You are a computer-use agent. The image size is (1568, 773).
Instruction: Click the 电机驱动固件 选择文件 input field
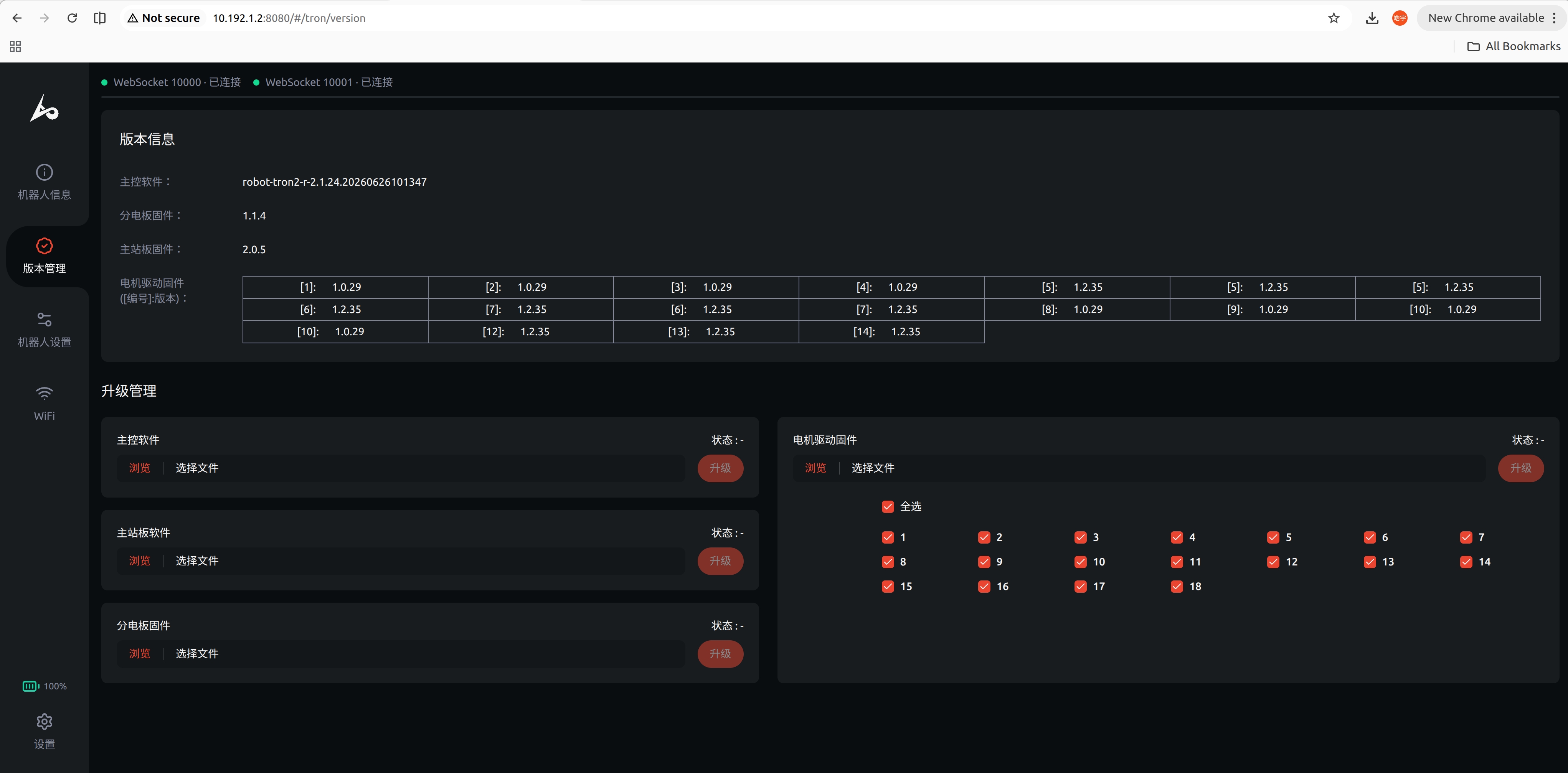tap(1139, 468)
